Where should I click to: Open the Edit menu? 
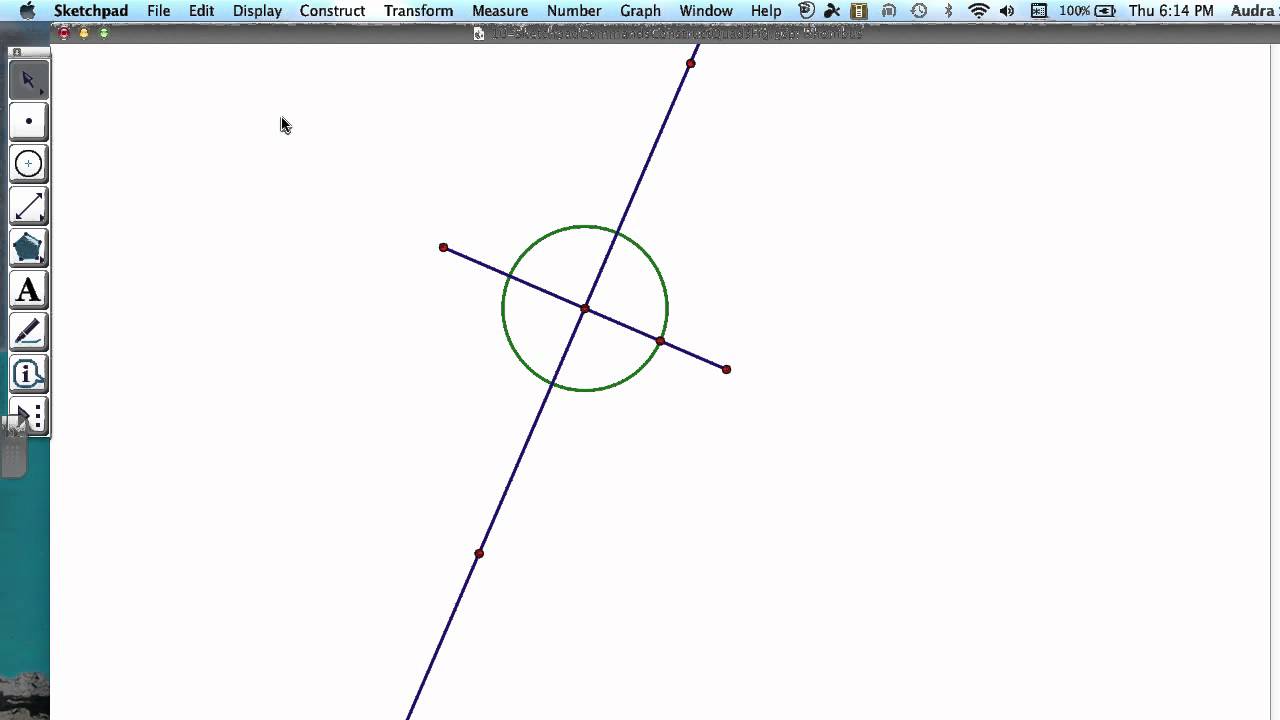201,11
